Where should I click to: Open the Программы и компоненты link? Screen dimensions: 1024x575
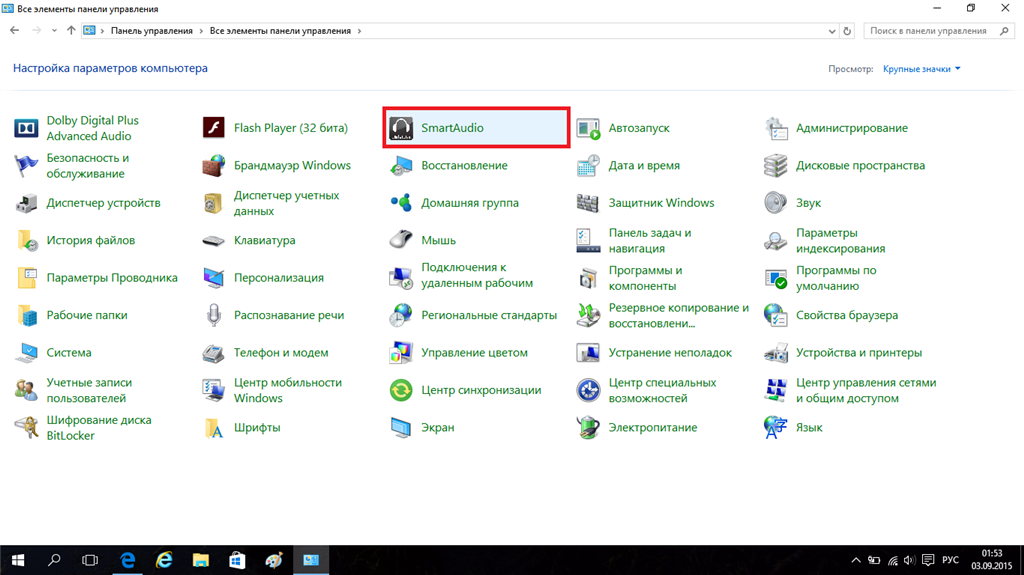645,278
